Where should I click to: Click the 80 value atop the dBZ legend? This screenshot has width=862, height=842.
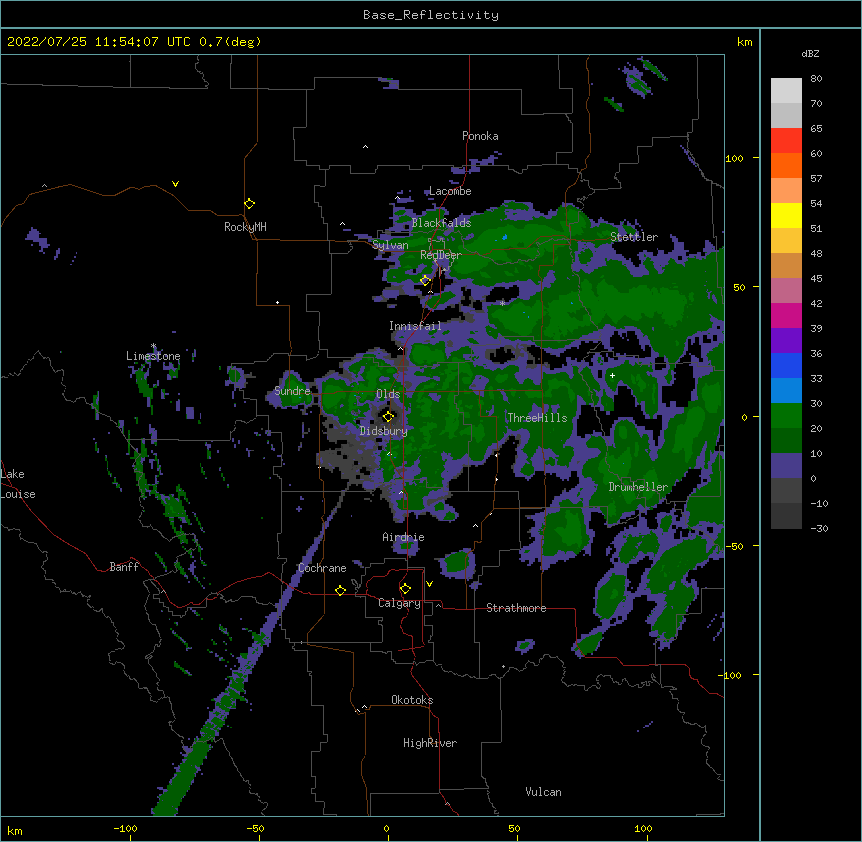pyautogui.click(x=816, y=79)
